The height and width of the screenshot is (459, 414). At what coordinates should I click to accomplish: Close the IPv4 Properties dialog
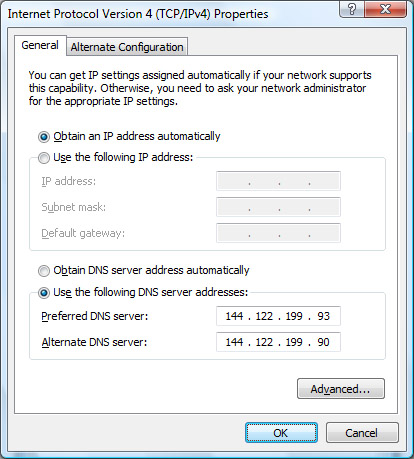click(x=385, y=9)
